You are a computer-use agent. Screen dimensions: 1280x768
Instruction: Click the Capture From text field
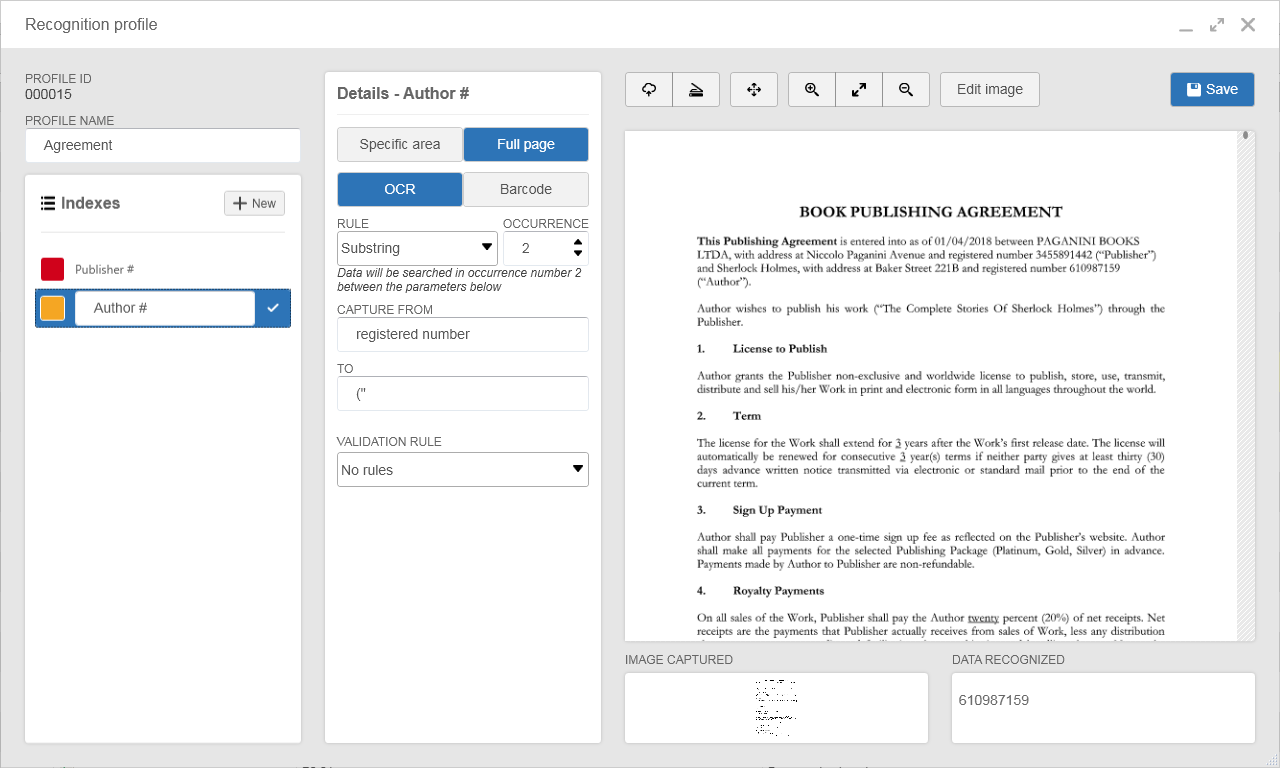[463, 334]
